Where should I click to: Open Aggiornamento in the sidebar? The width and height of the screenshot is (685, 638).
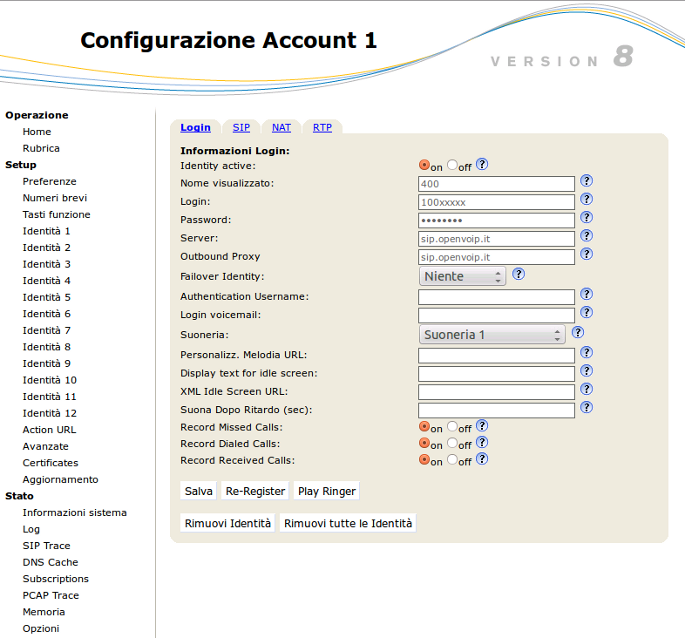tap(60, 479)
